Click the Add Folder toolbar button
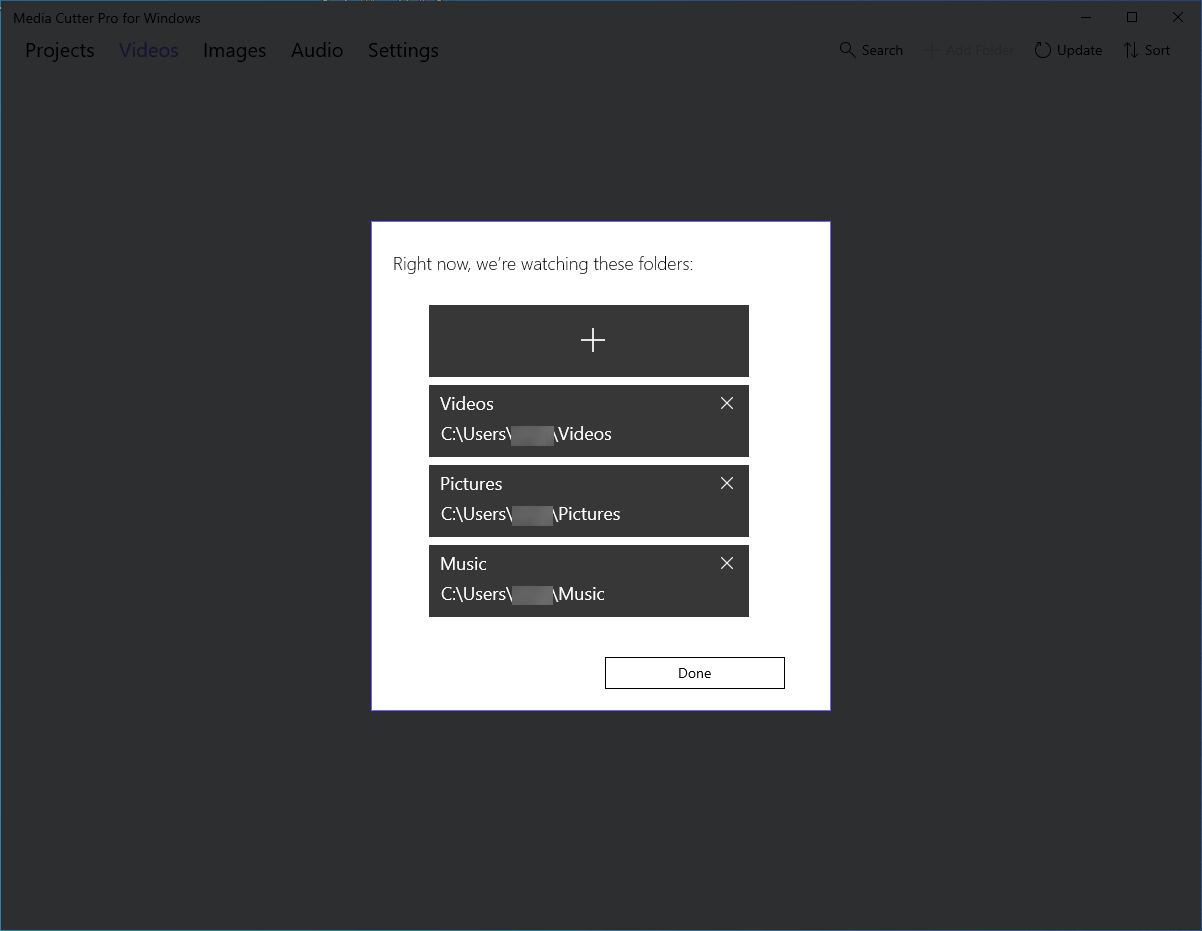The image size is (1202, 931). point(969,50)
